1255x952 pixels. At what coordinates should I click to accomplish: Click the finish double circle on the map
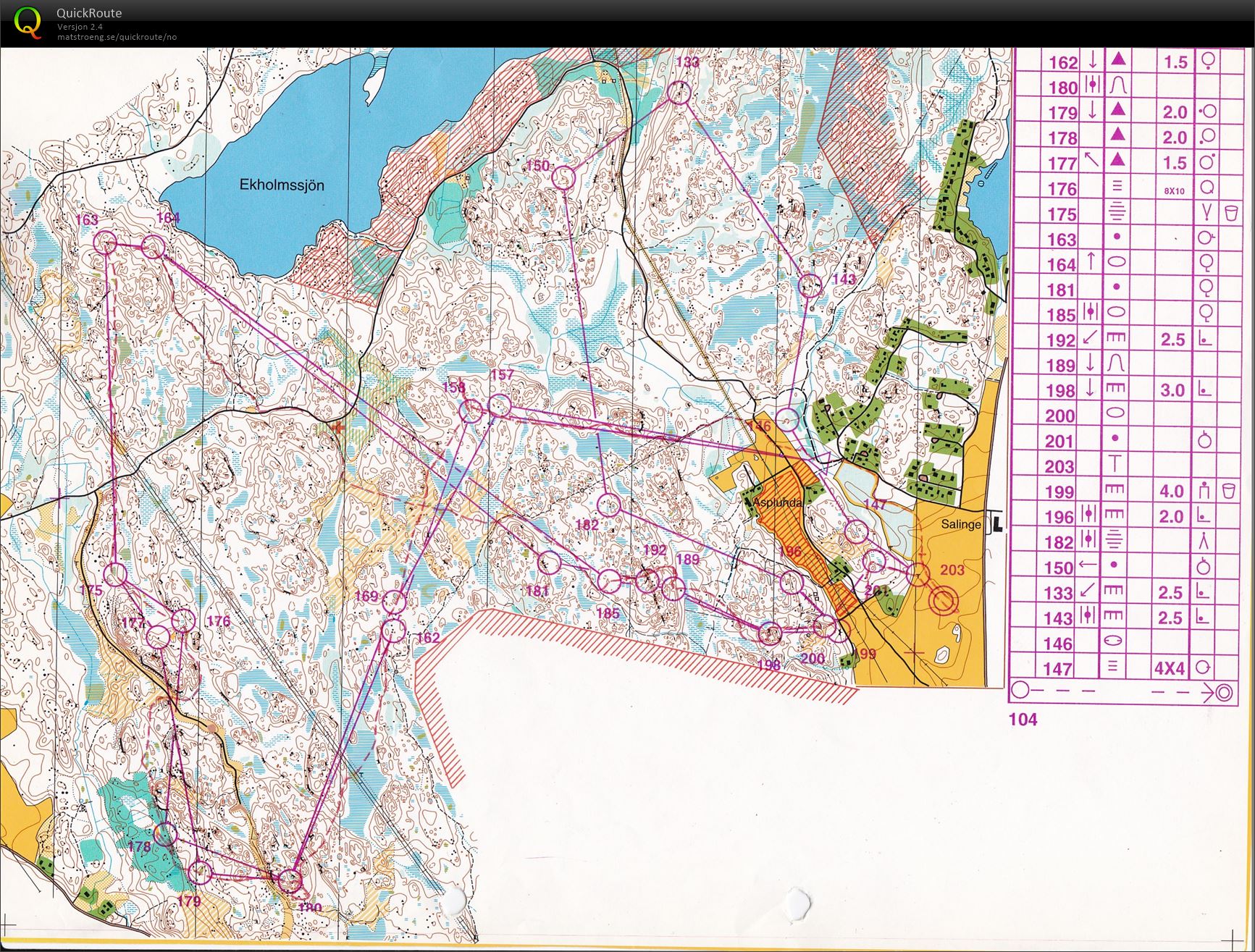[944, 602]
